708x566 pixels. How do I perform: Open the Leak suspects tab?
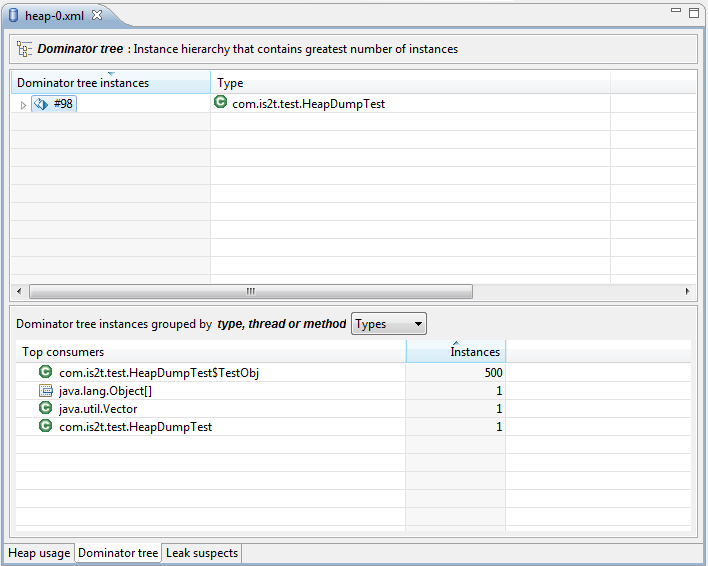[202, 553]
